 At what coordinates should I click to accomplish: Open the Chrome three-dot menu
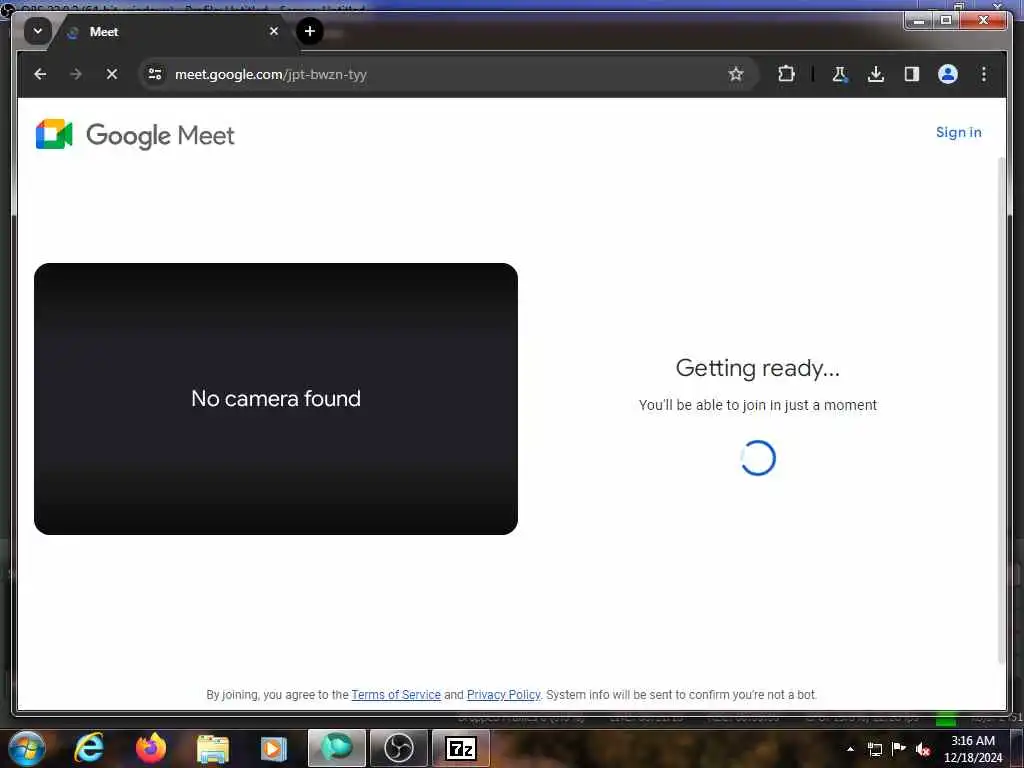click(x=984, y=74)
